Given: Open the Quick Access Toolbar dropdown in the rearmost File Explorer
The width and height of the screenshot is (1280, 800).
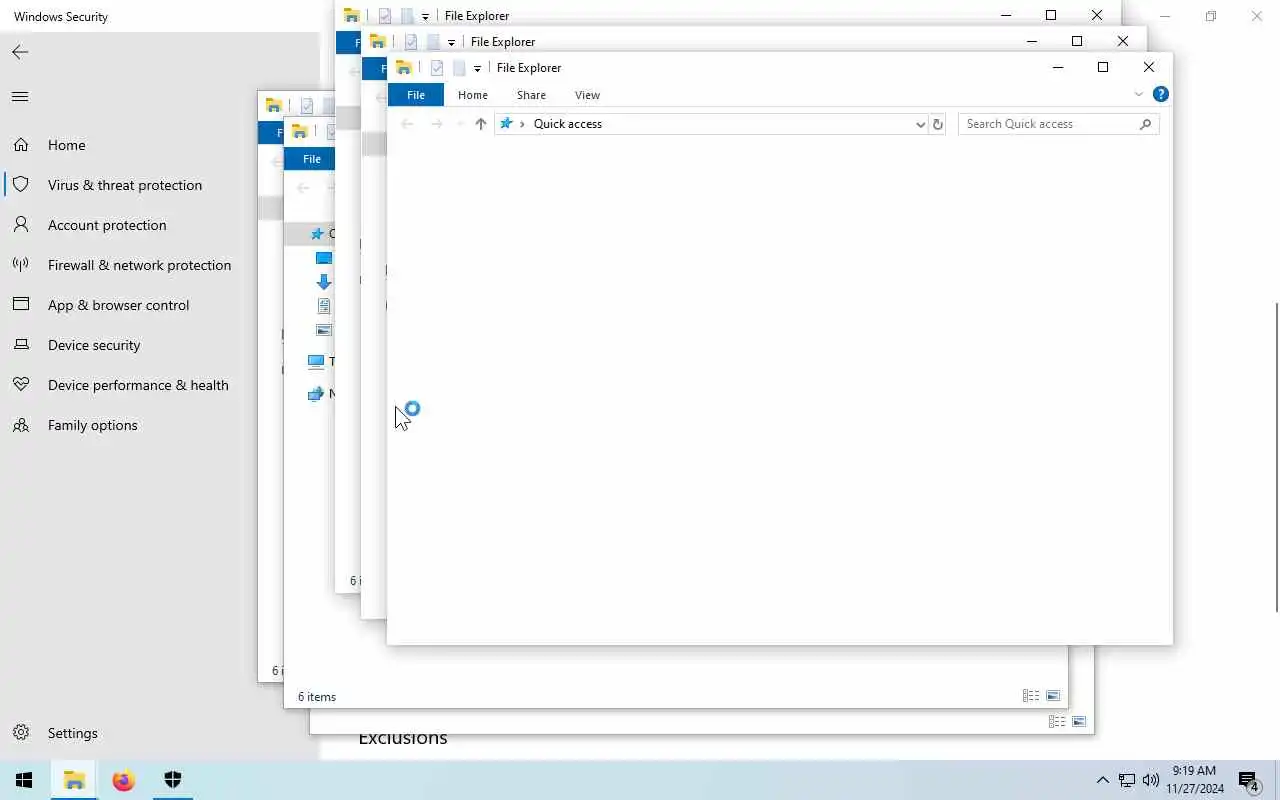Looking at the screenshot, I should point(425,17).
